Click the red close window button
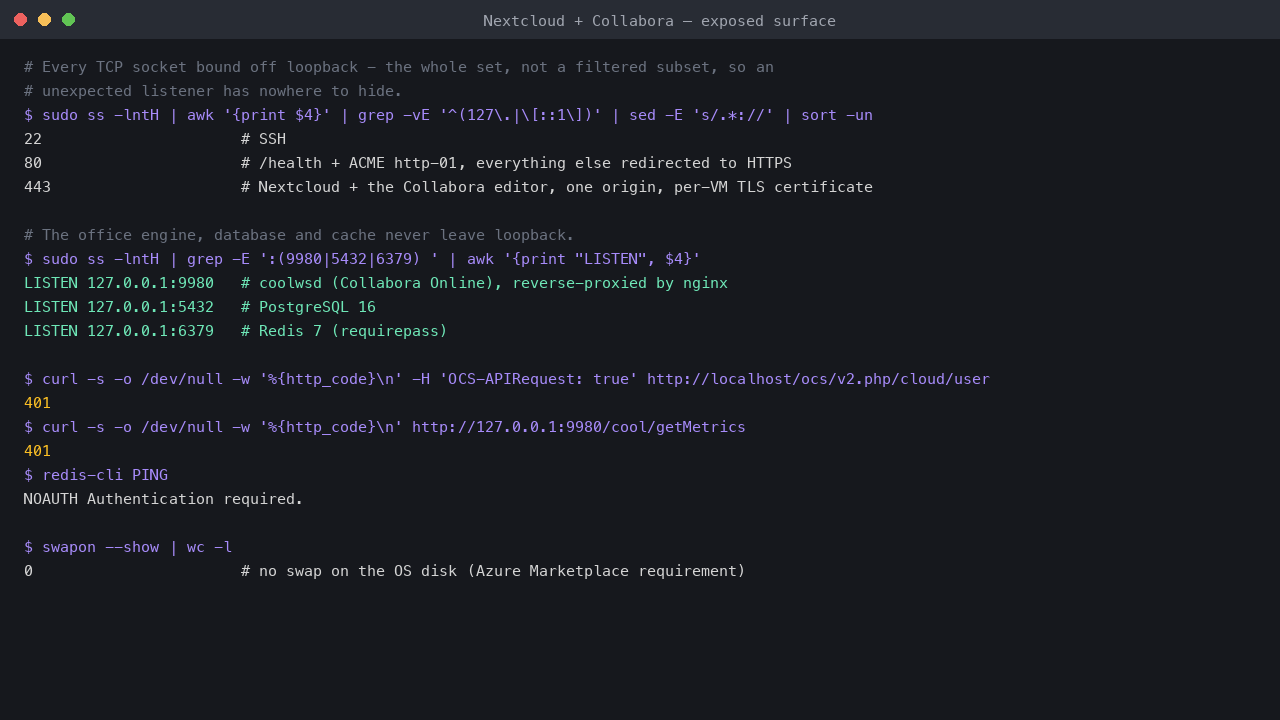1280x720 pixels. (20, 20)
